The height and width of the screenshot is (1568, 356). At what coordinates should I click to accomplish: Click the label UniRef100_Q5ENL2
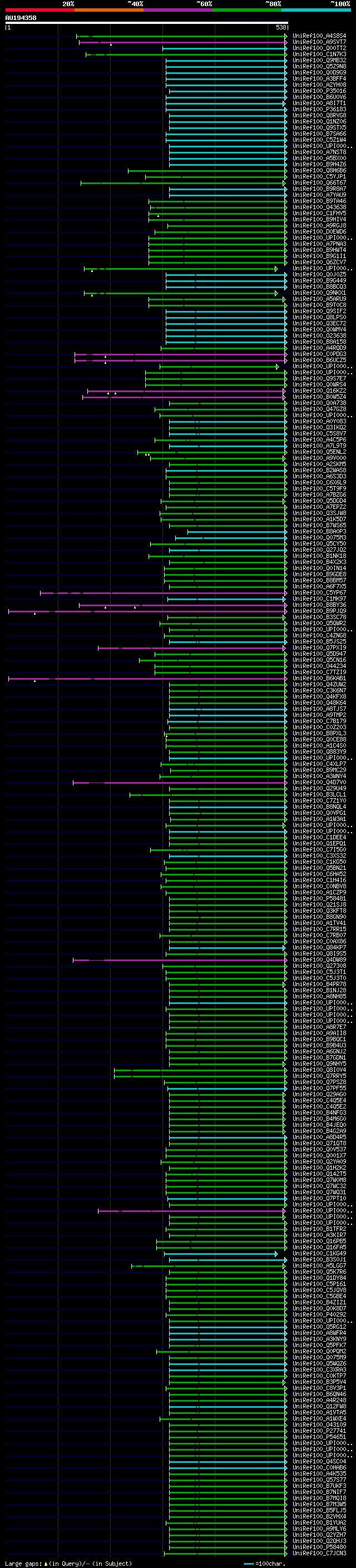click(319, 452)
